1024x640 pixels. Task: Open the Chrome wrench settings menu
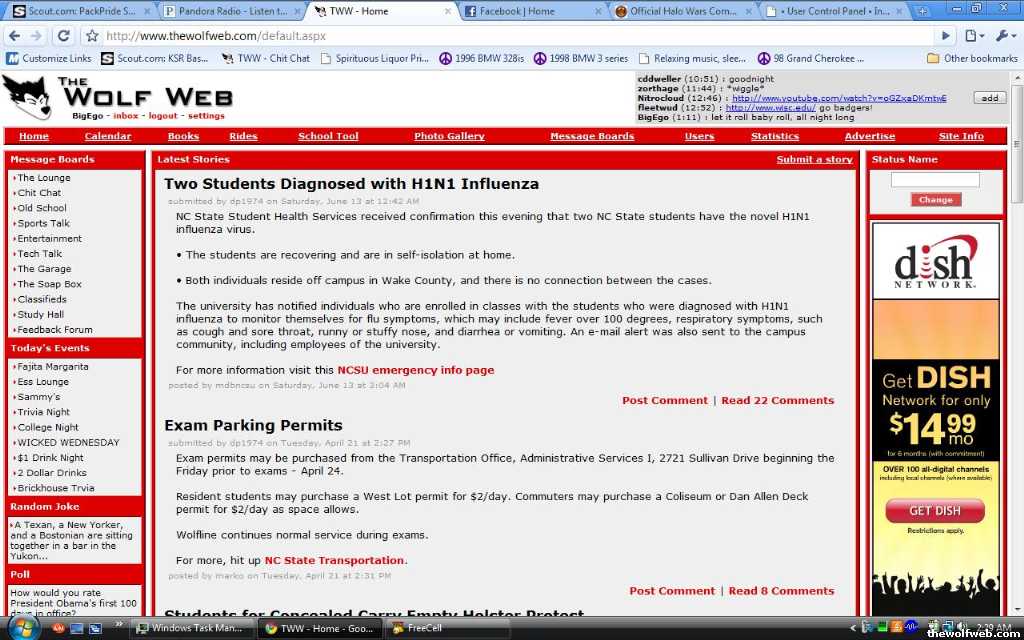coord(1003,36)
